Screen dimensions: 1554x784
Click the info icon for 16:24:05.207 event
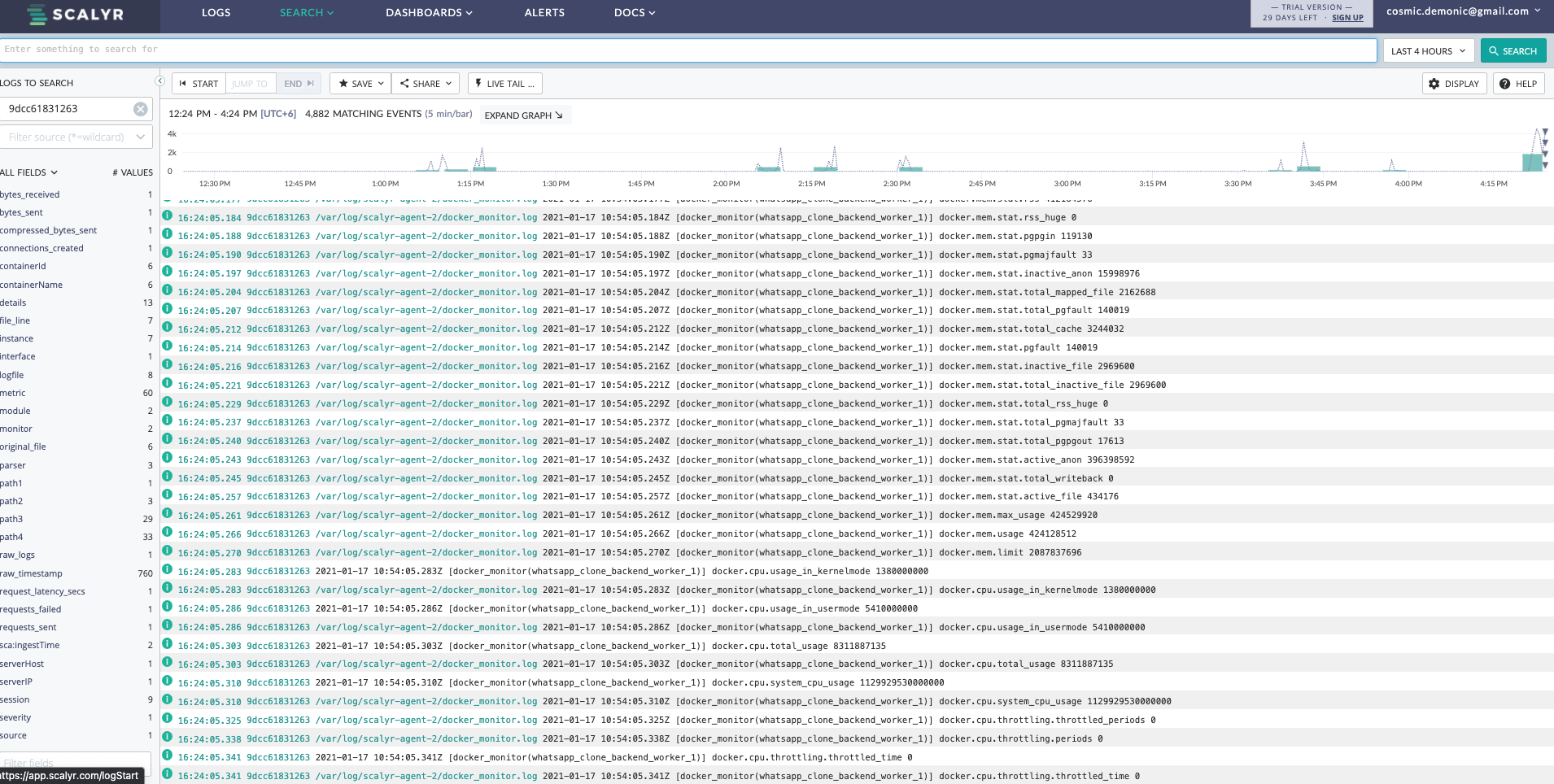click(x=168, y=308)
